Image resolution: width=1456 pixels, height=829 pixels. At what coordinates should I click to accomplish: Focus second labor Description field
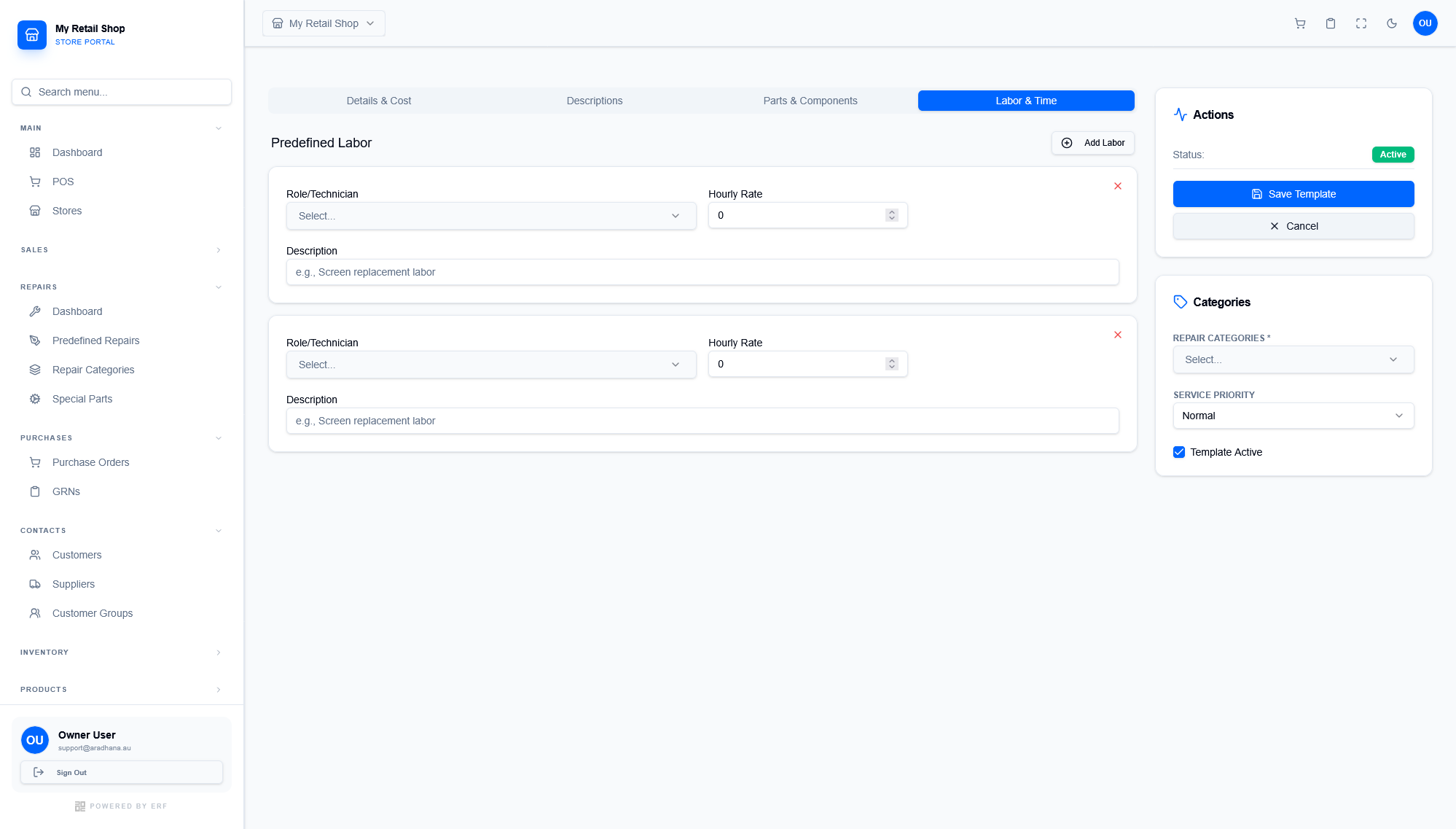tap(702, 421)
